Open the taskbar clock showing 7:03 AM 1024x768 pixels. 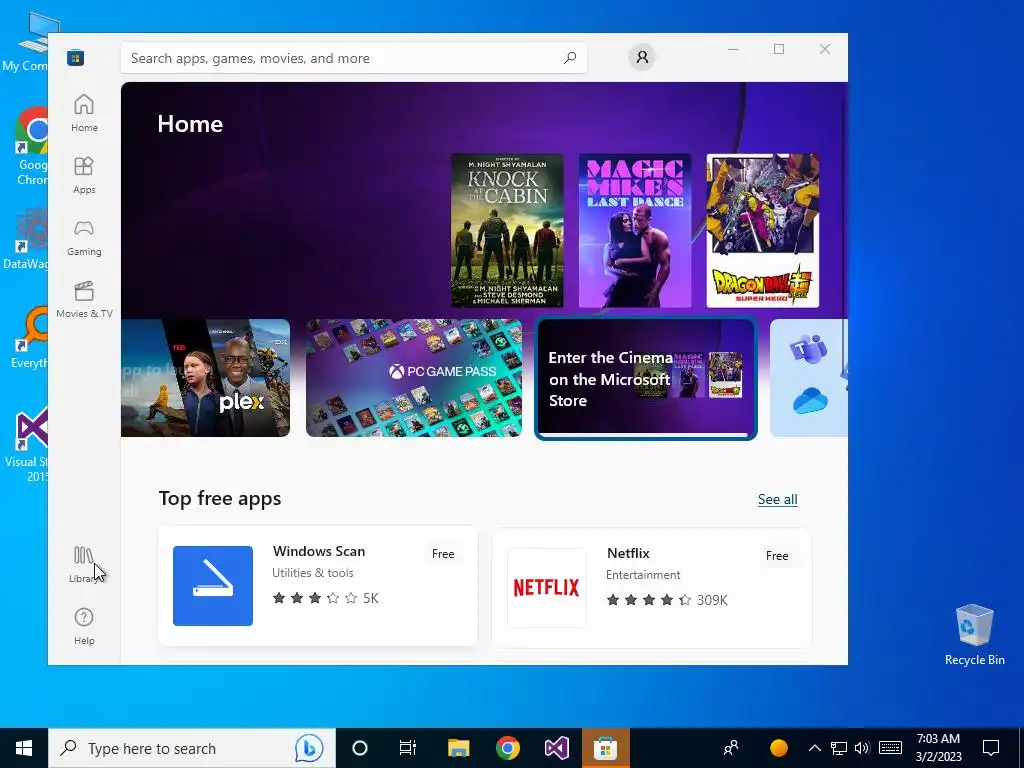[x=938, y=748]
